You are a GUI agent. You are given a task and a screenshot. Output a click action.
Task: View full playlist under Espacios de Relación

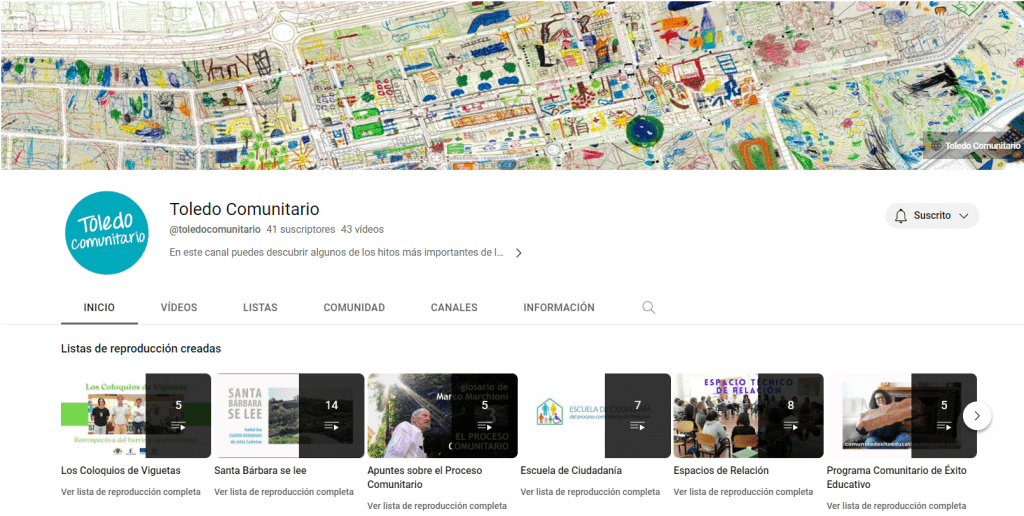(743, 492)
